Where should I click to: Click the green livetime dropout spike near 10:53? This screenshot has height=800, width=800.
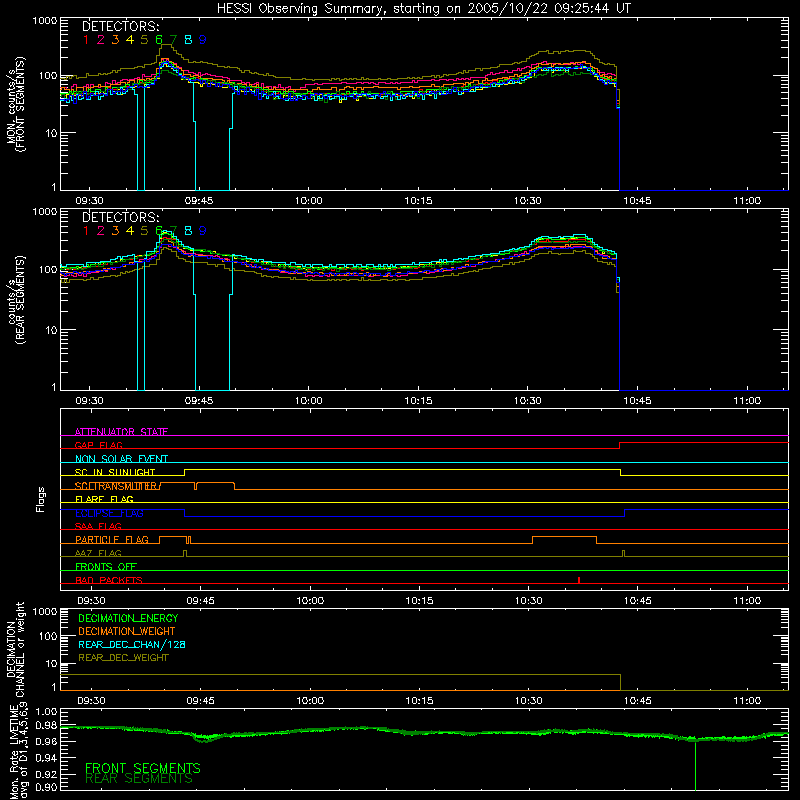click(695, 765)
